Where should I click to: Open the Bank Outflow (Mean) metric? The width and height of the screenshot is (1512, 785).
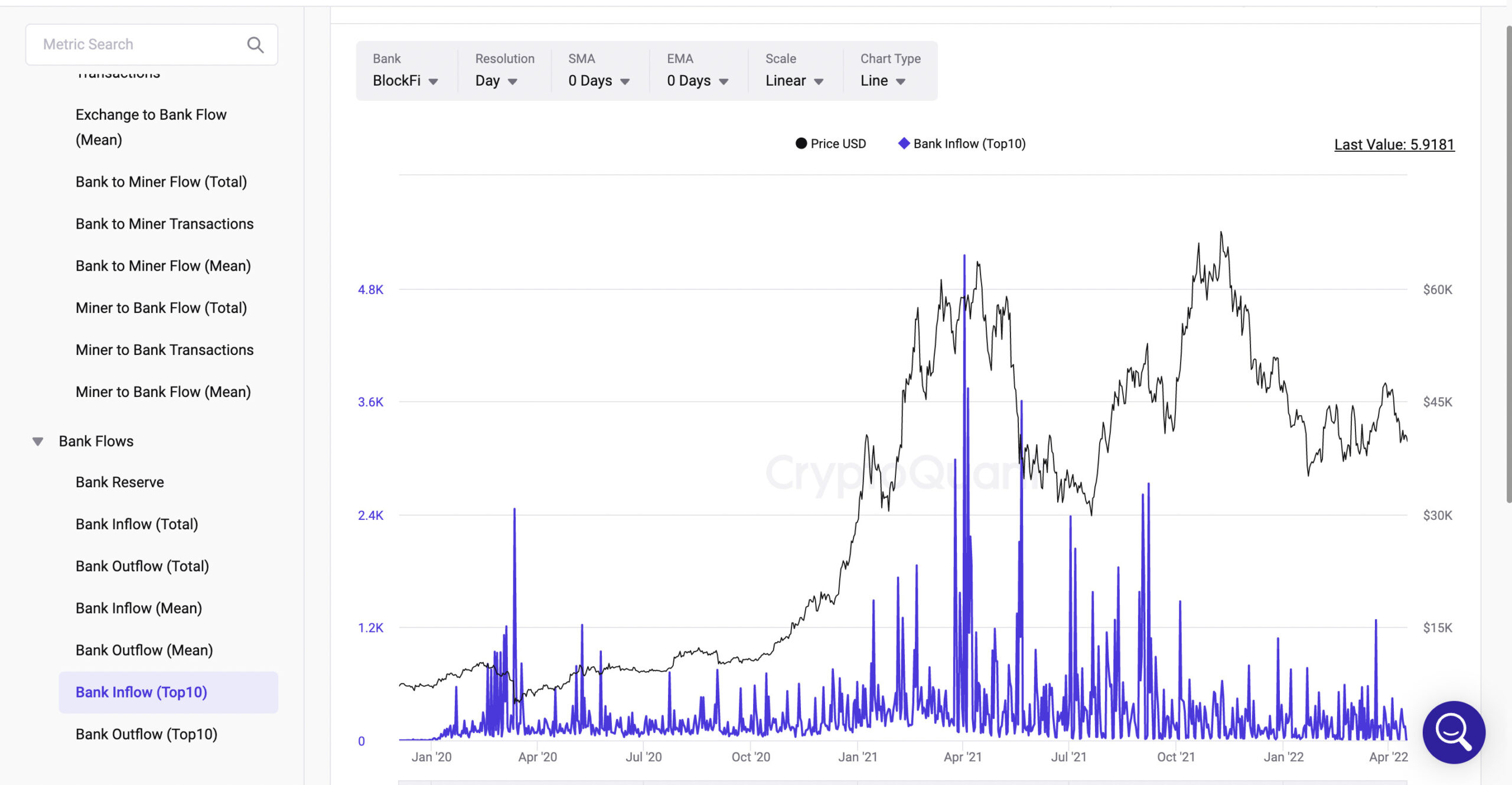pos(144,650)
